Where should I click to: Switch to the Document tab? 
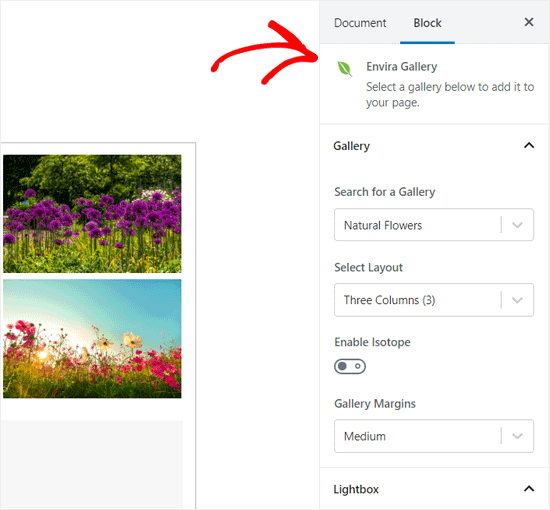[360, 23]
